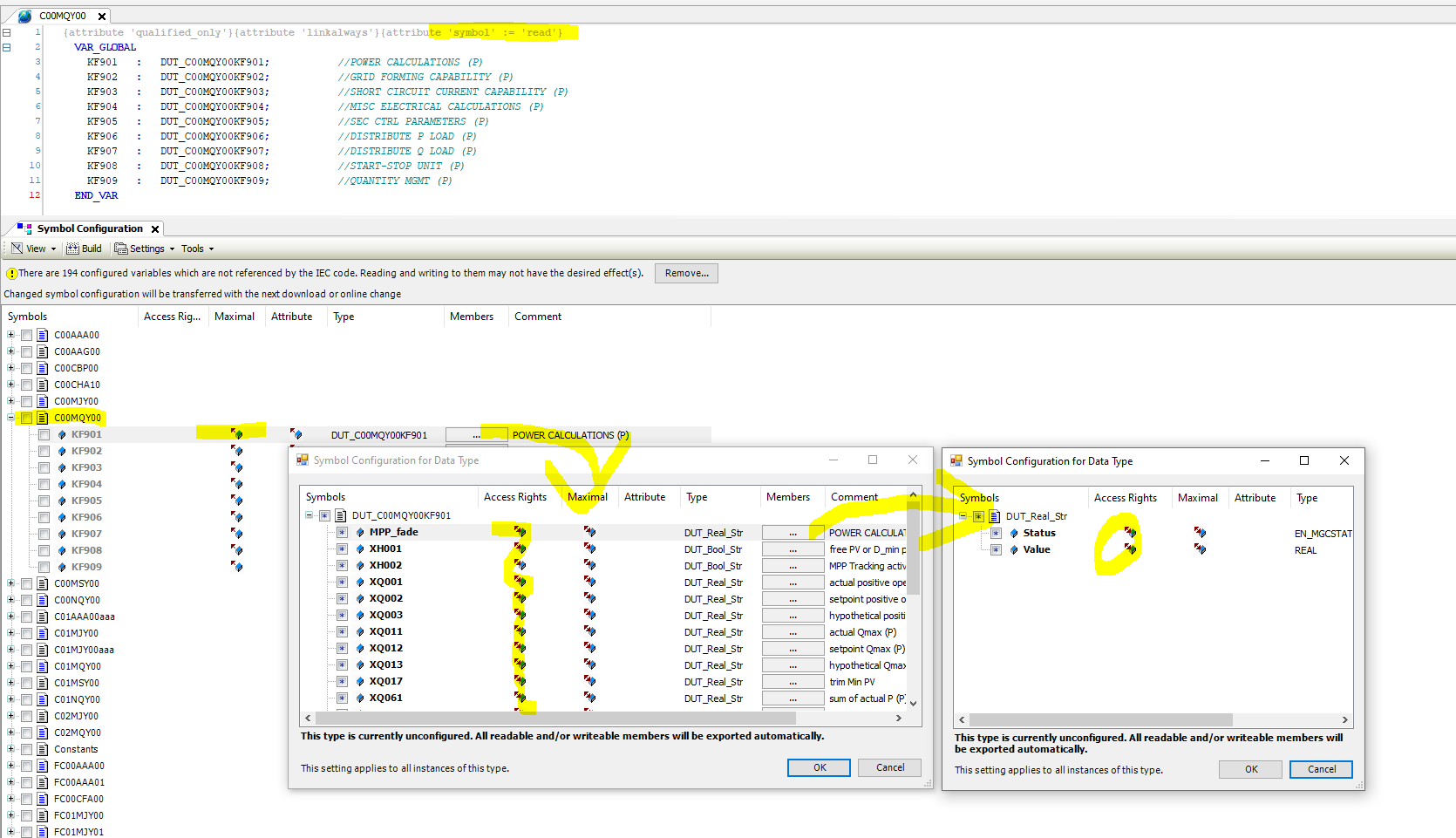Viewport: 1456px width, 838px height.
Task: Click the Constants document icon
Action: point(43,749)
